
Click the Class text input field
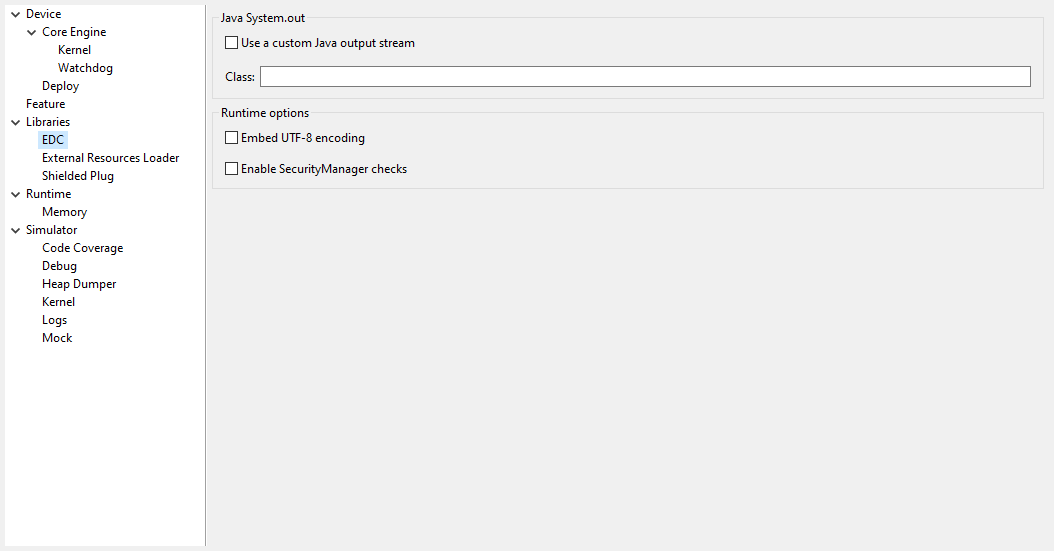coord(644,77)
